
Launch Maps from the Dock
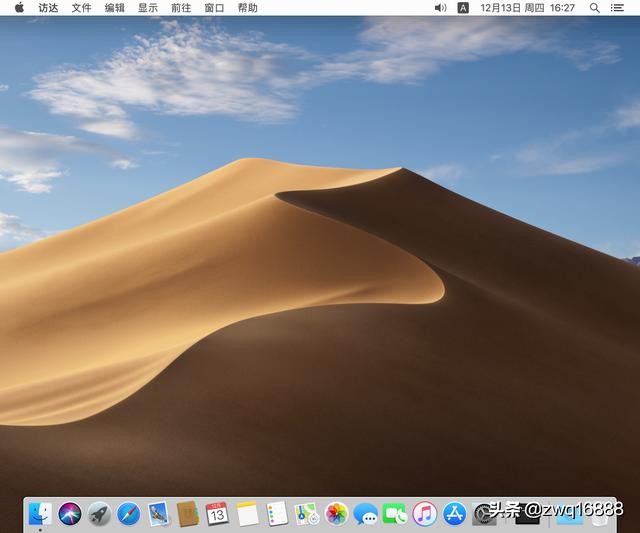click(x=306, y=514)
